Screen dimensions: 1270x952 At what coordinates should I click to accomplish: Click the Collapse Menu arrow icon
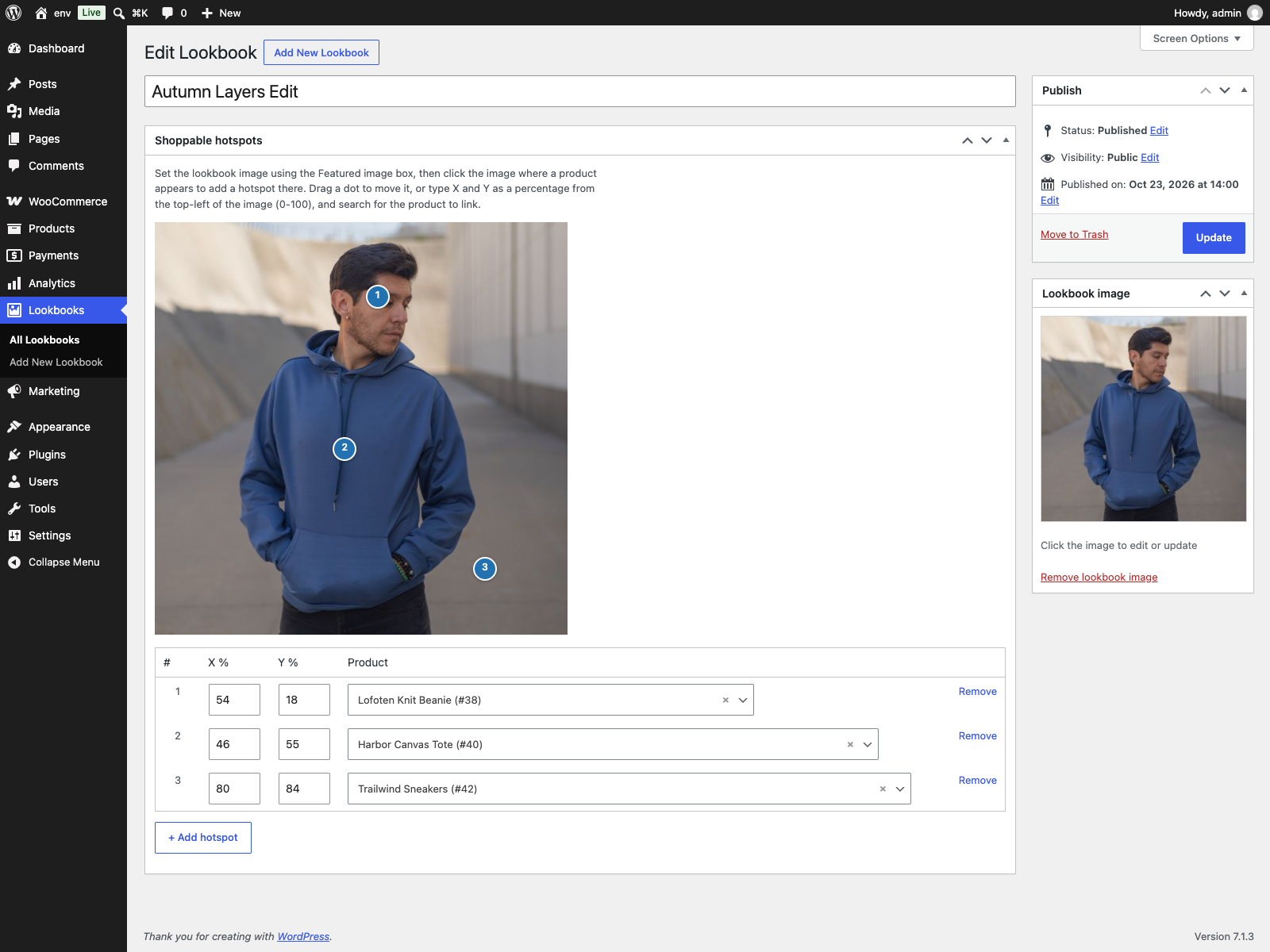pyautogui.click(x=14, y=562)
